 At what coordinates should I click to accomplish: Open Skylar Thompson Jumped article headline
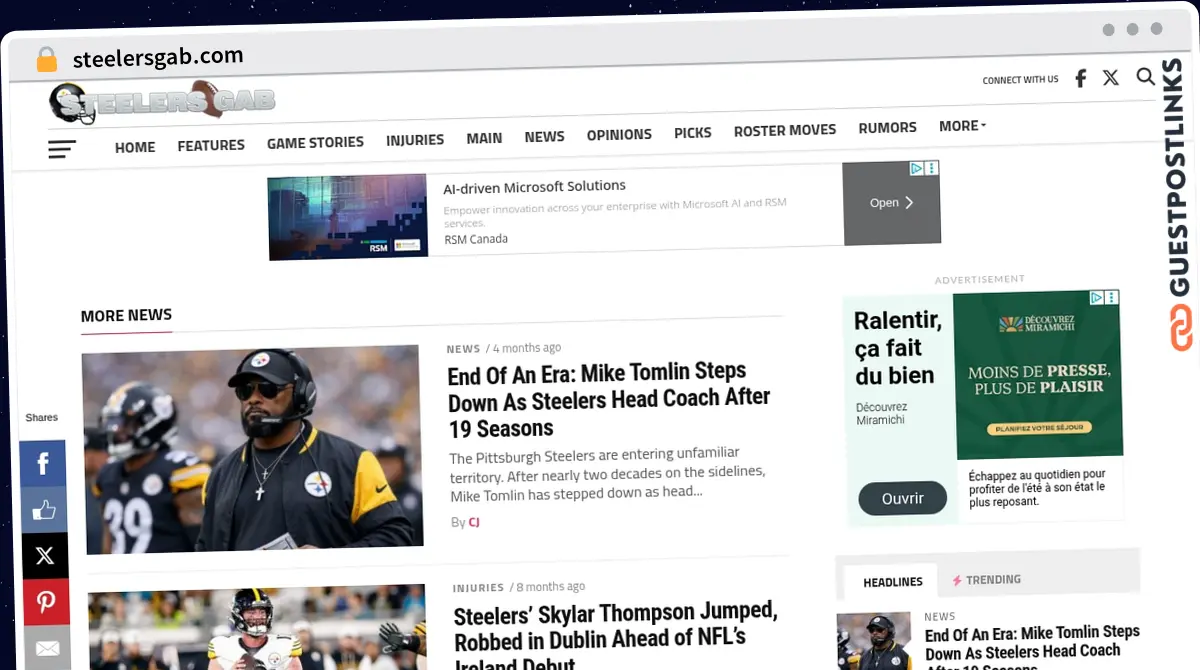[x=615, y=637]
